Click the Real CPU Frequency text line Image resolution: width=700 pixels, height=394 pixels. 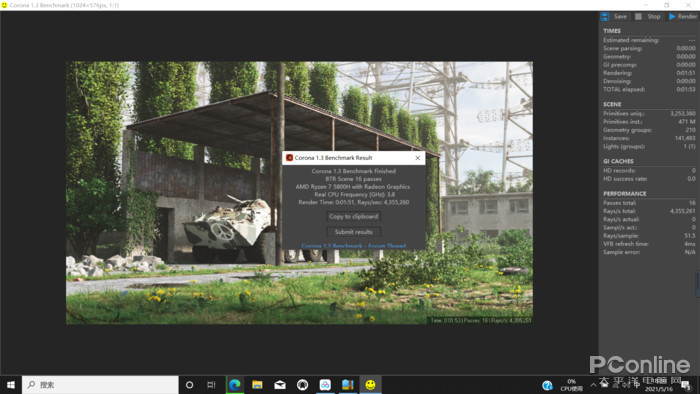[354, 195]
